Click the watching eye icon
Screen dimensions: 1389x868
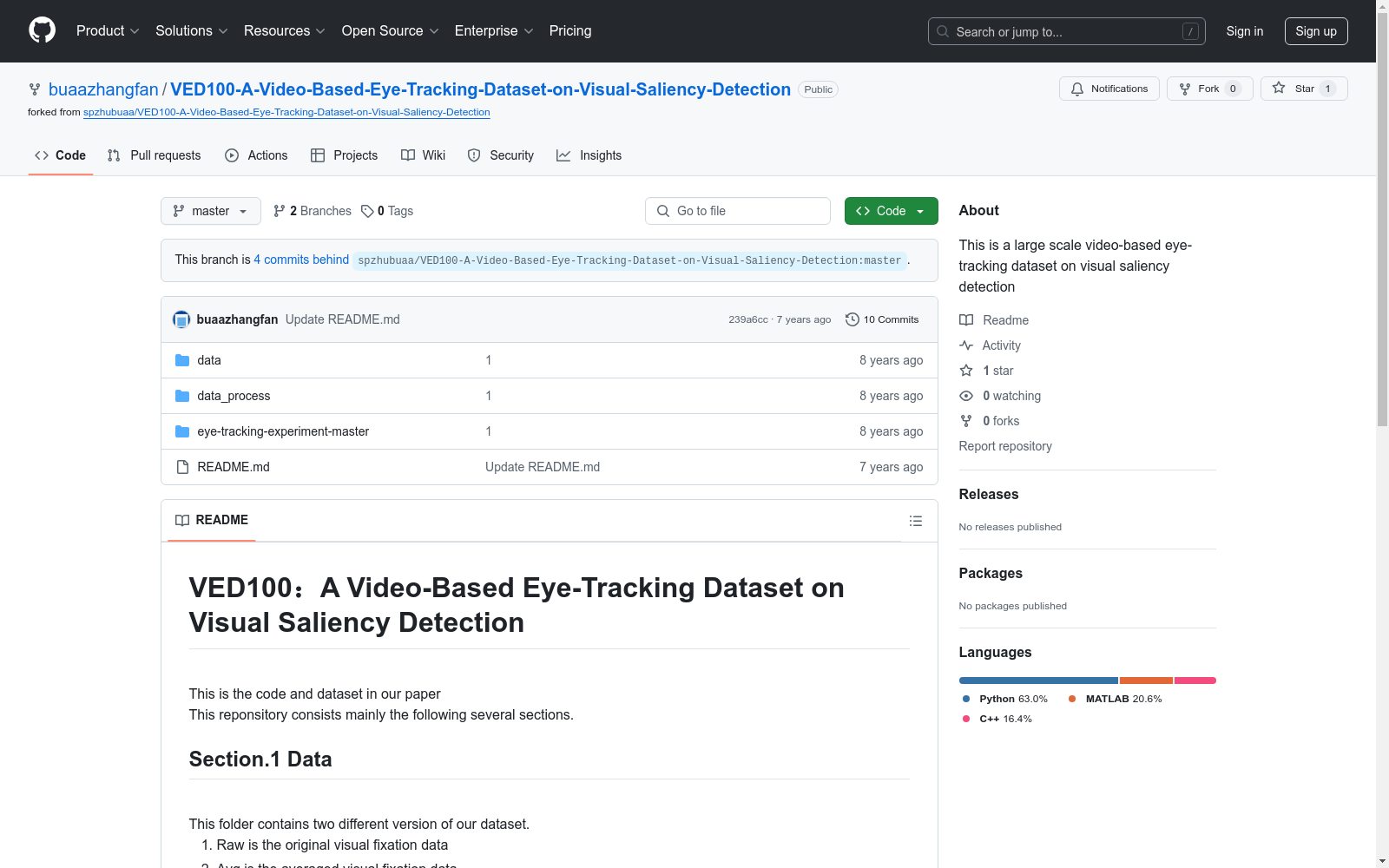(966, 396)
